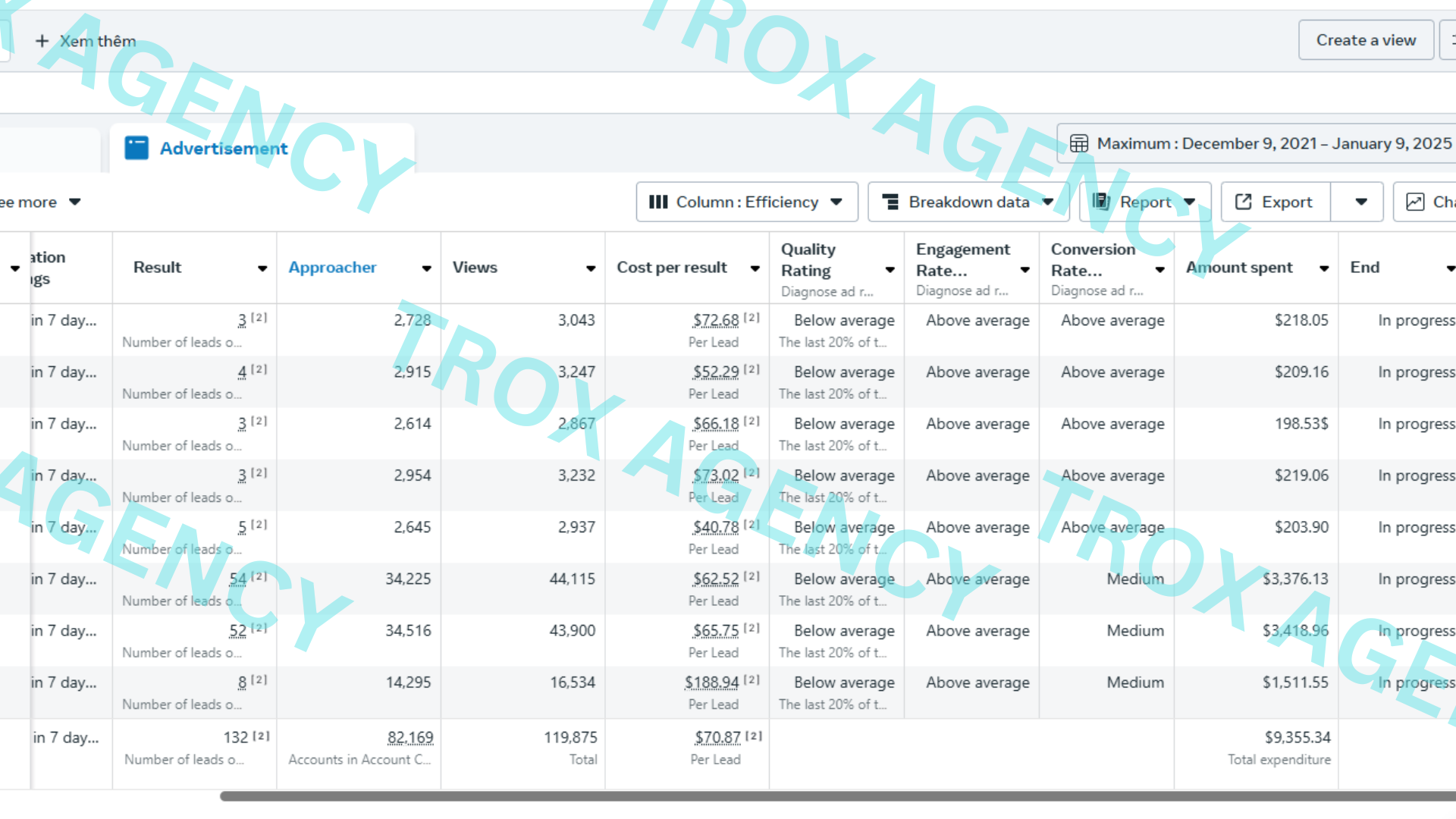Click Medium conversion rating in $3,418.96 row

(1135, 630)
